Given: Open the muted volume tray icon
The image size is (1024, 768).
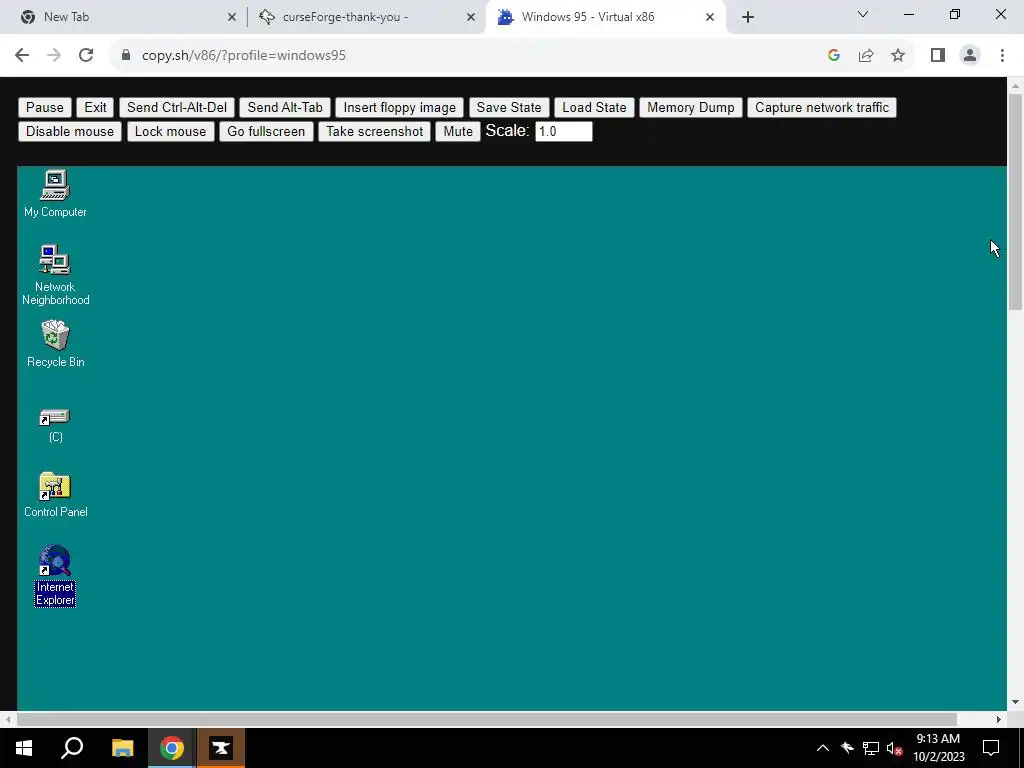Looking at the screenshot, I should click(x=895, y=748).
